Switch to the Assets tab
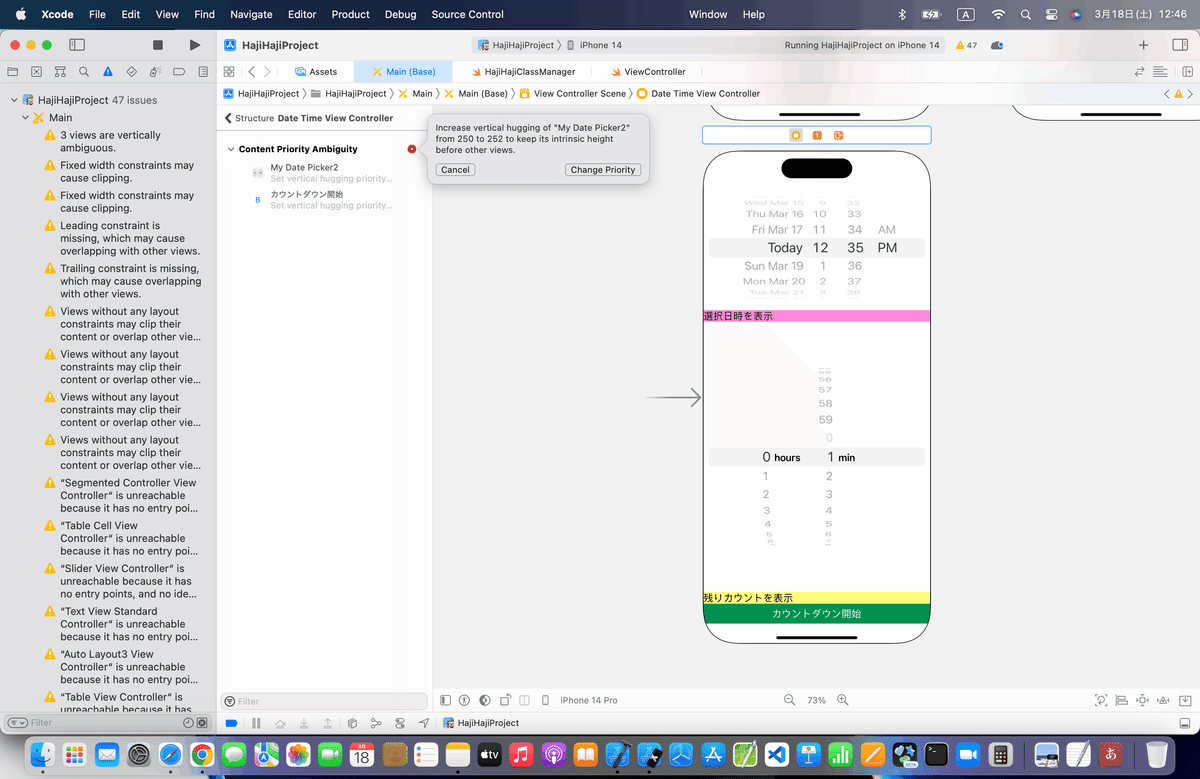Viewport: 1200px width, 779px height. tap(316, 72)
